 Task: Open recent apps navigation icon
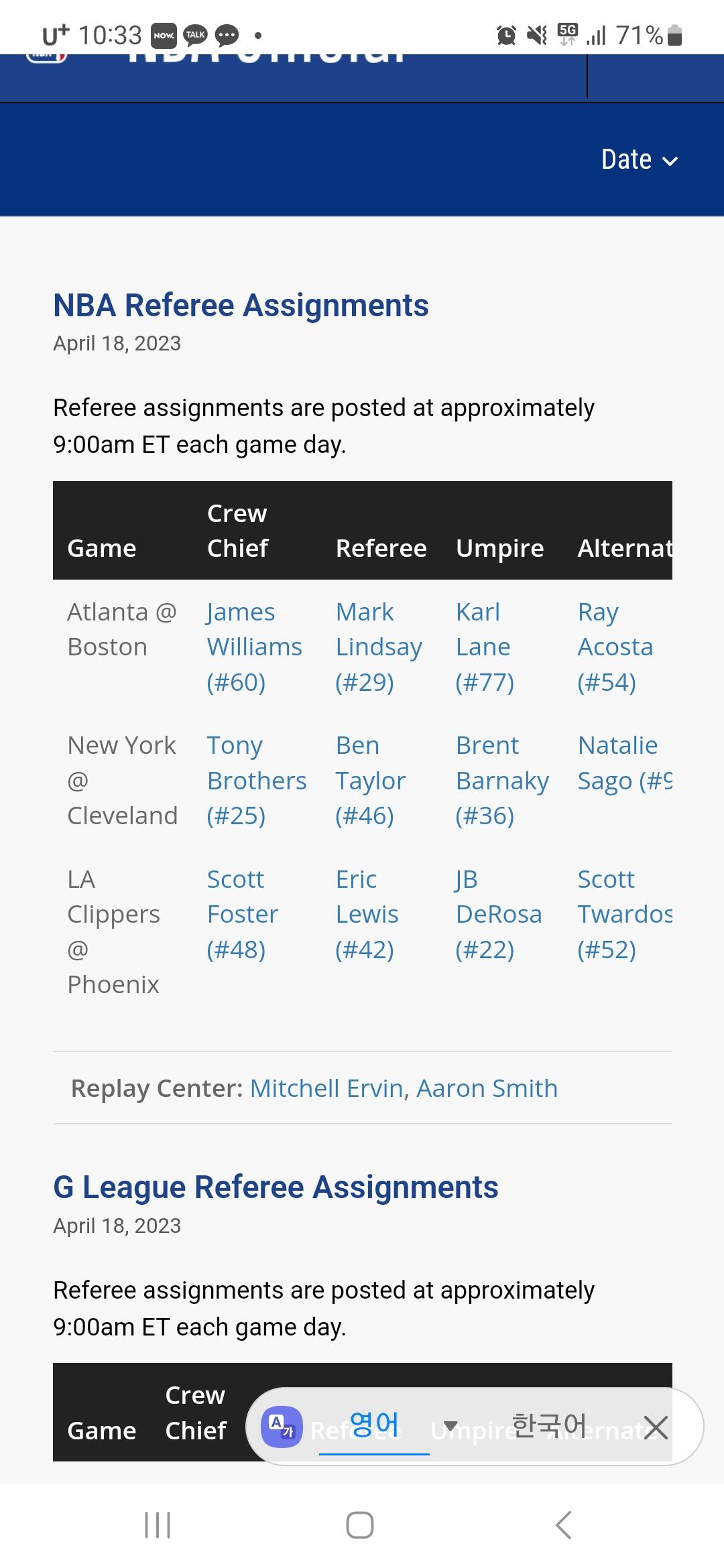[158, 1525]
